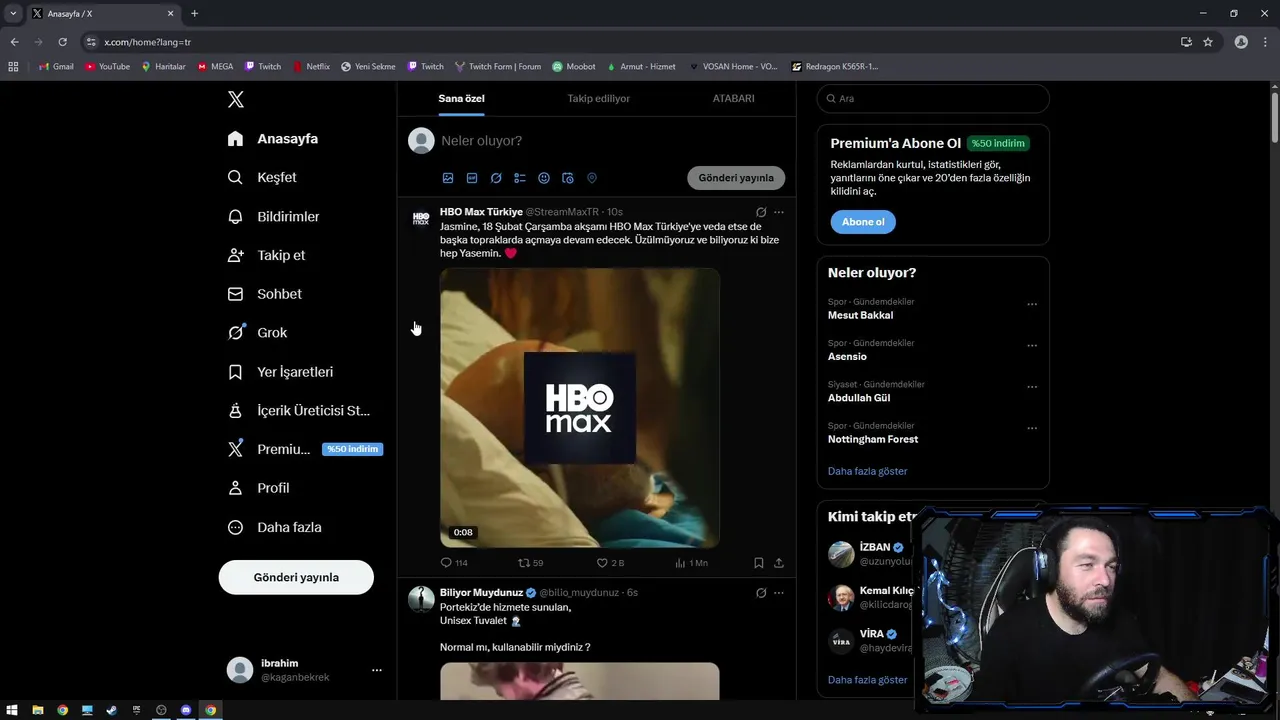Open YouTube bookmark in bookmarks bar

108,66
